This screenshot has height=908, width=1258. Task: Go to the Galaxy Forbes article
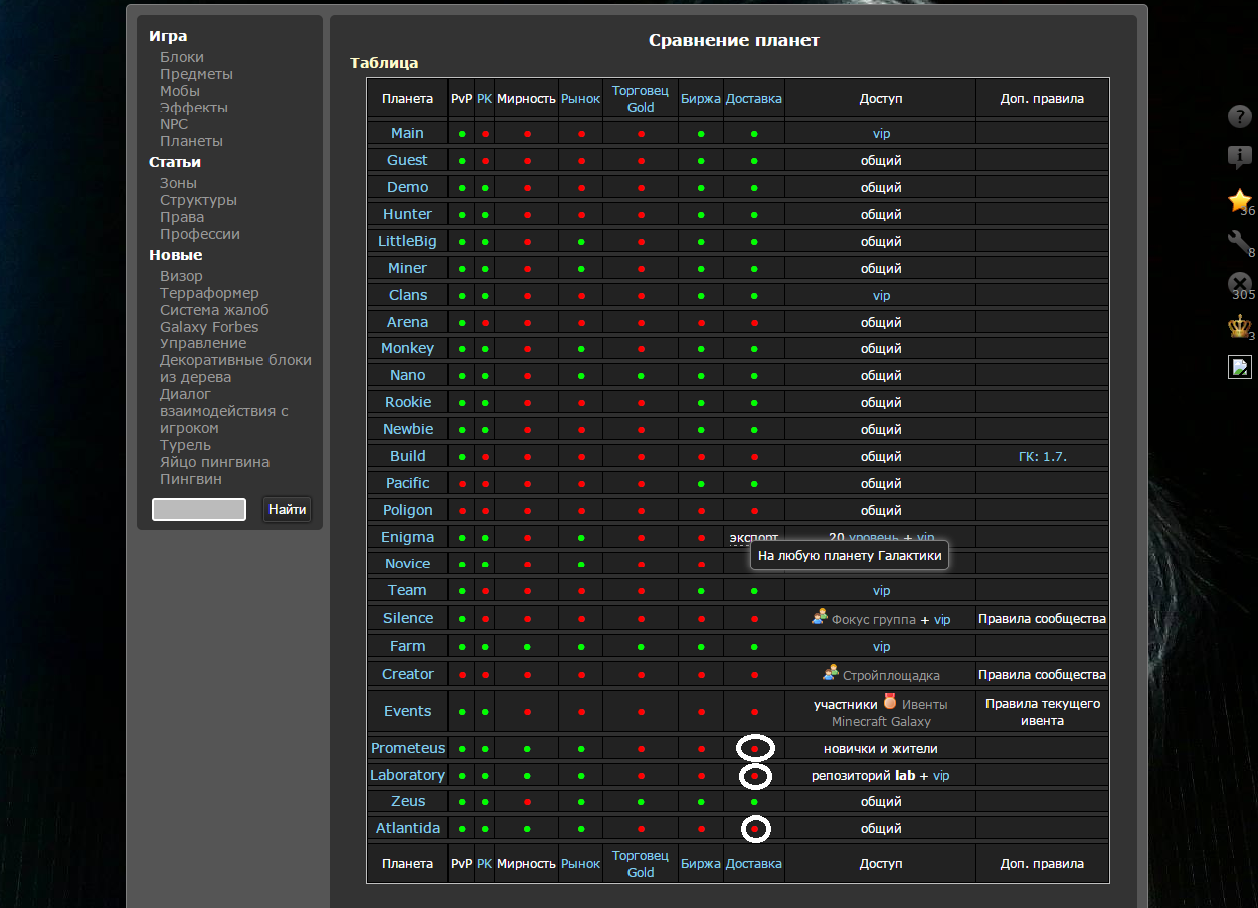coord(209,327)
